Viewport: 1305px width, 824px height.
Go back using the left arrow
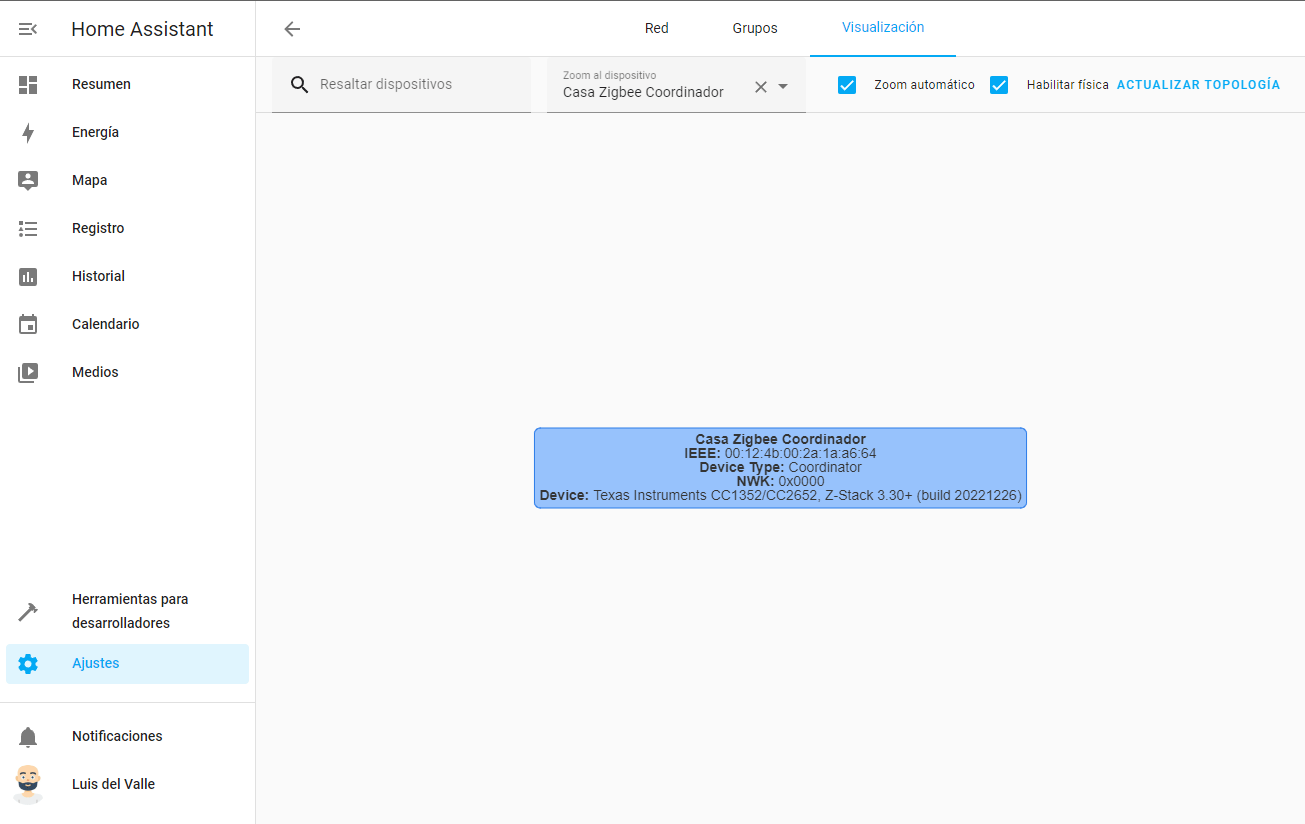pos(292,29)
